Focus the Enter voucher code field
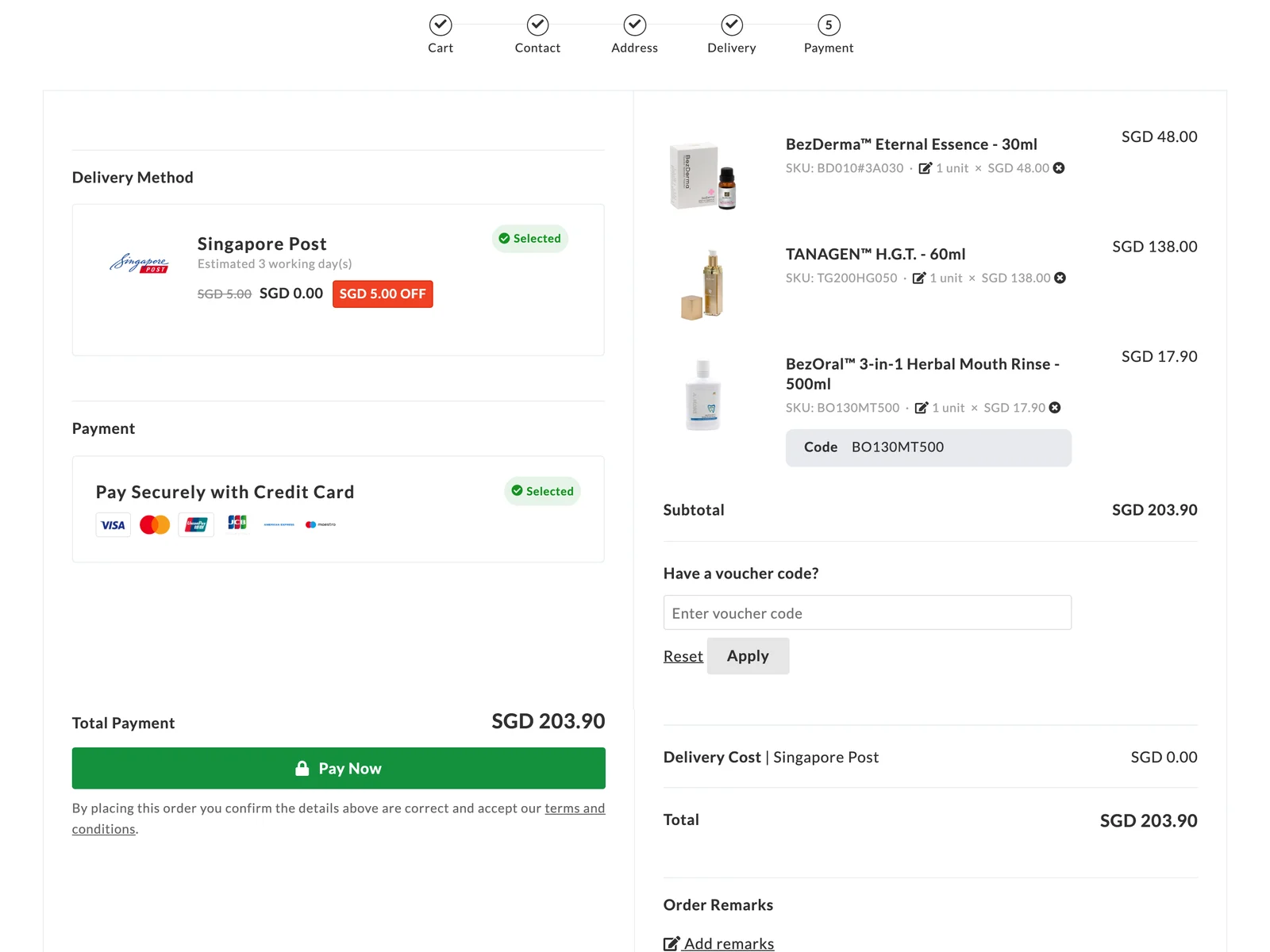The height and width of the screenshot is (952, 1270). tap(868, 613)
